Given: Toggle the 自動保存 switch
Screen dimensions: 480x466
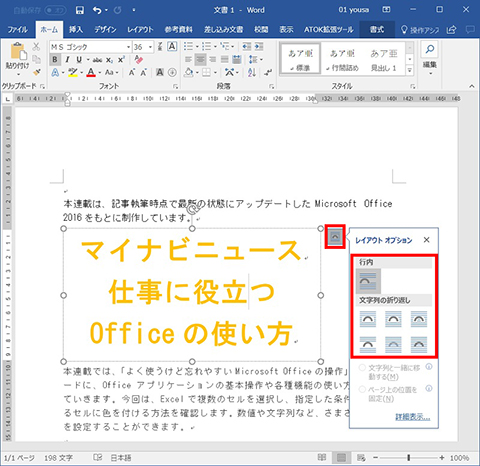Looking at the screenshot, I should (x=55, y=10).
